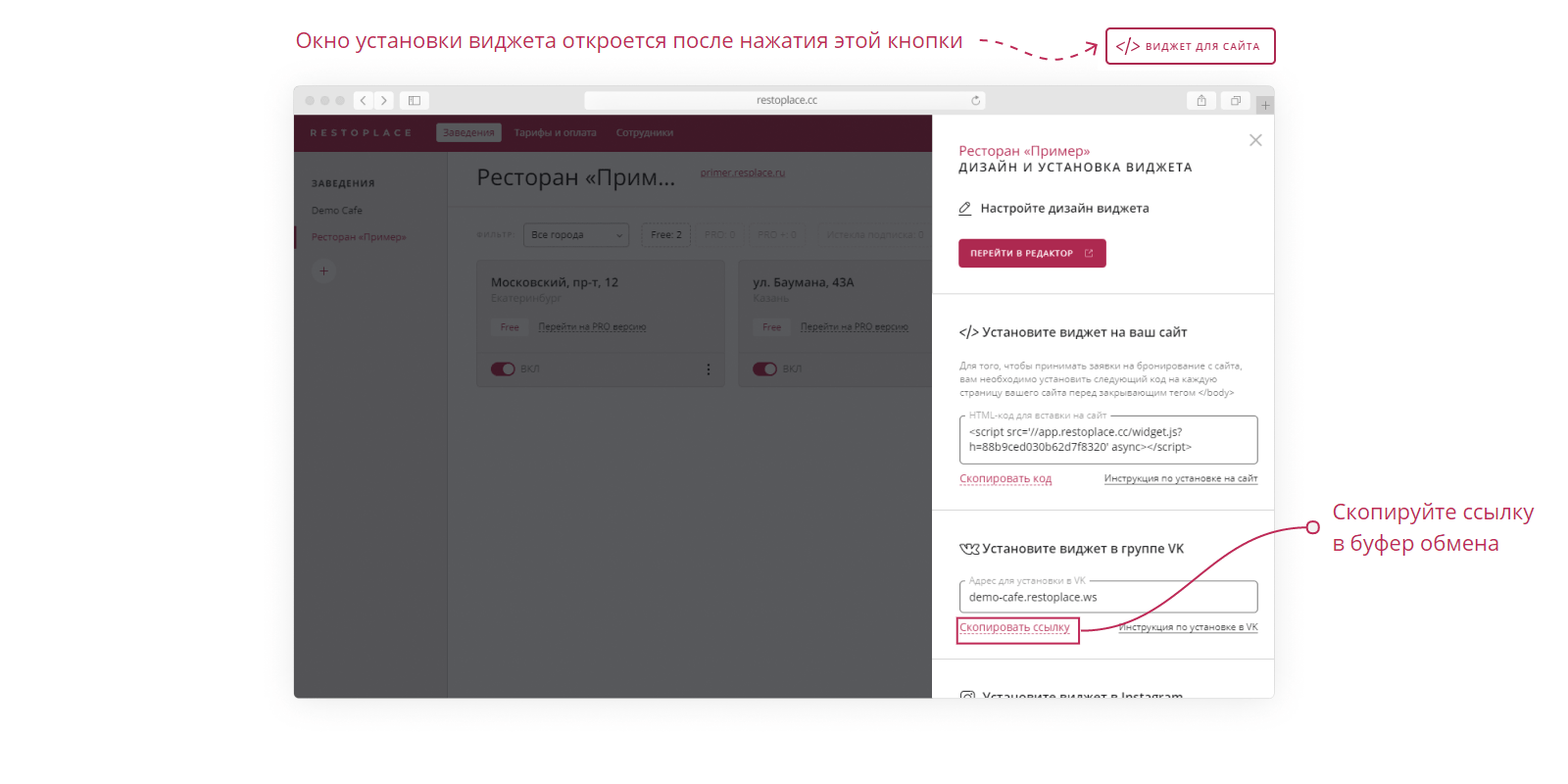The width and height of the screenshot is (1568, 784).
Task: Click the browser forward arrow
Action: [384, 100]
